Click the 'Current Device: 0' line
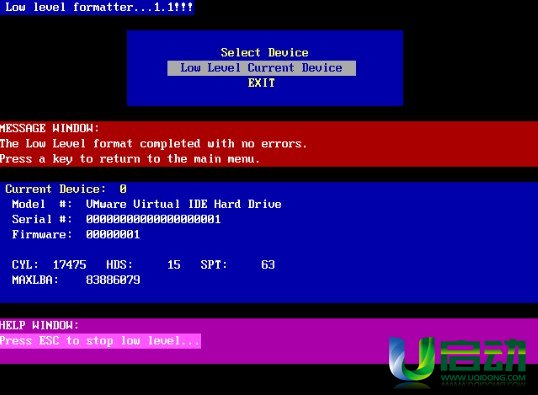Screen dimensions: 538x395 (66, 189)
